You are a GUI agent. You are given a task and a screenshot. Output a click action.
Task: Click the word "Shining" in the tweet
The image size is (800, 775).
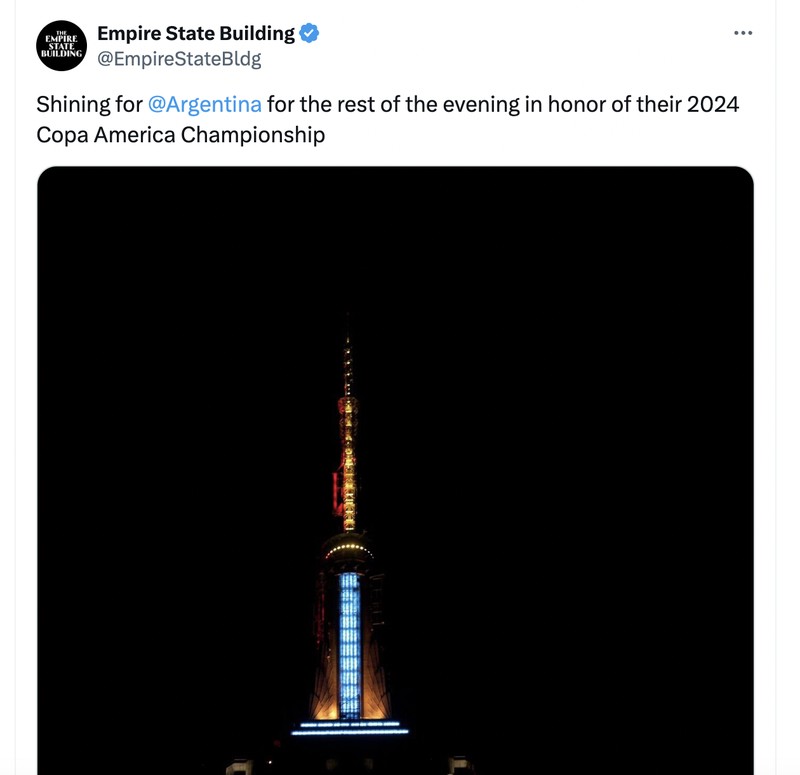tap(74, 104)
